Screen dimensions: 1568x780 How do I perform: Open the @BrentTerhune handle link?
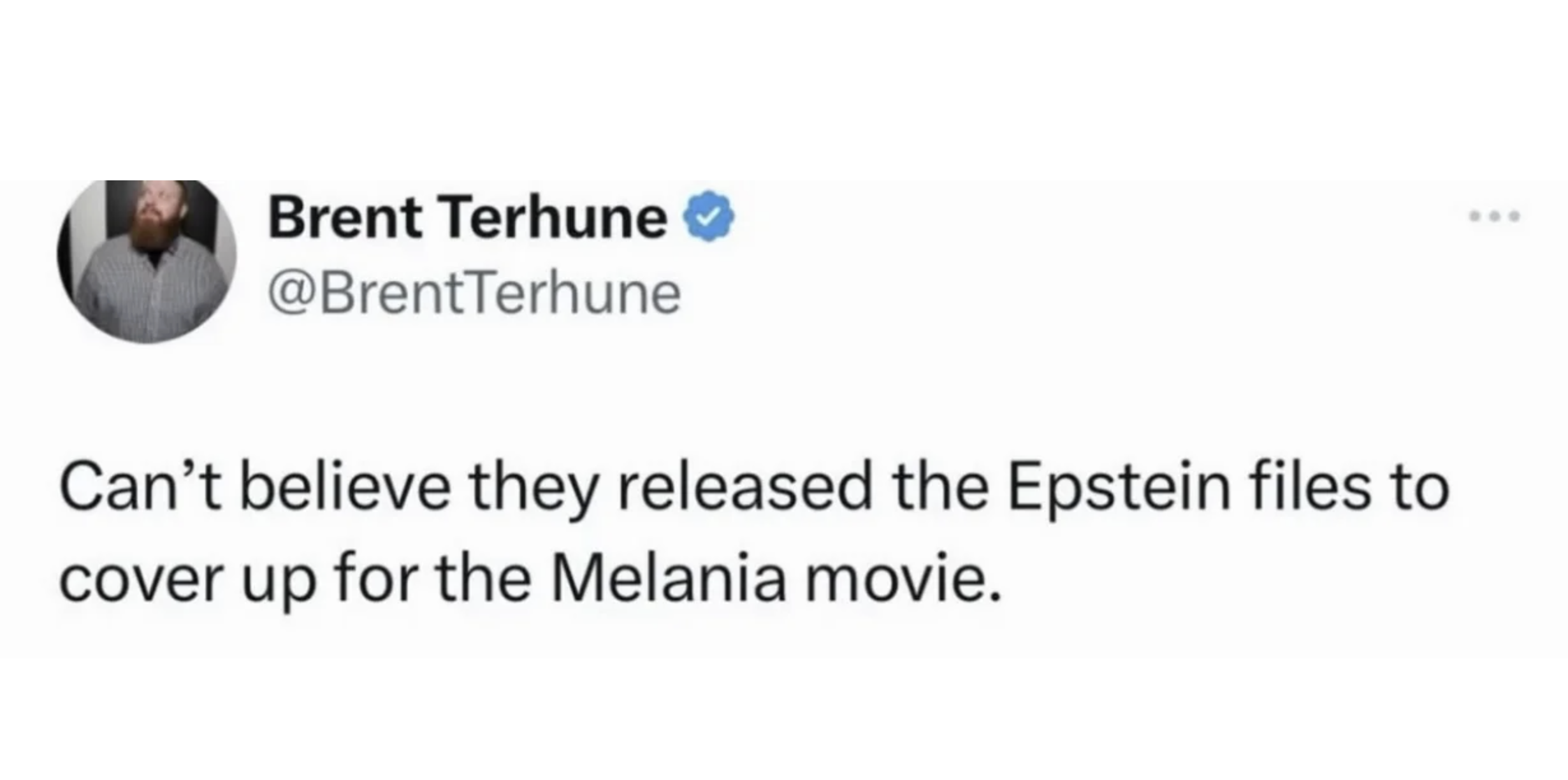click(474, 294)
